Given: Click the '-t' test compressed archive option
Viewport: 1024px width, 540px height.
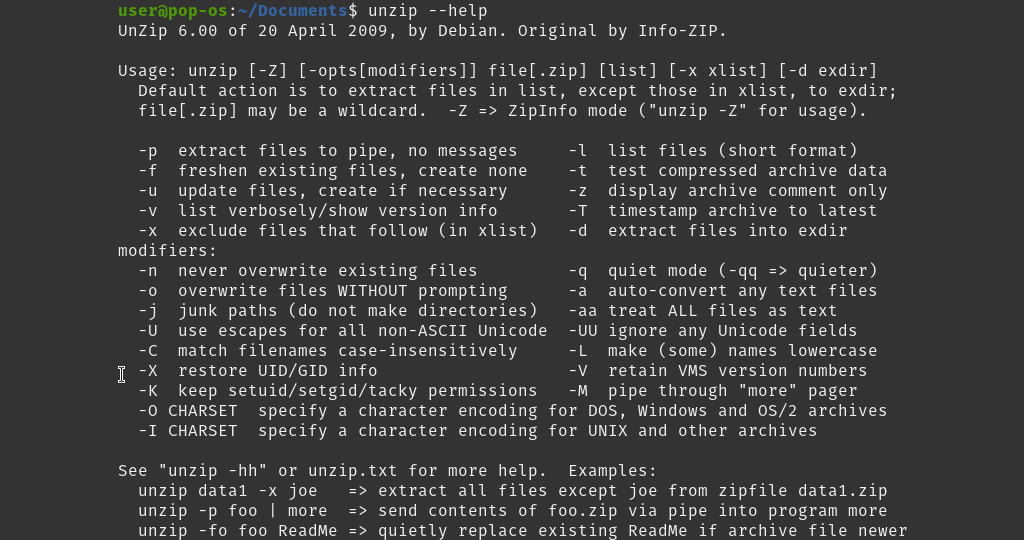Looking at the screenshot, I should [728, 171].
